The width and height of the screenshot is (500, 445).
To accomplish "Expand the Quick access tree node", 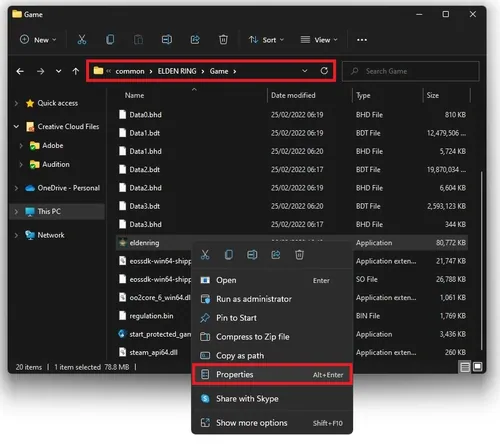I will [16, 103].
